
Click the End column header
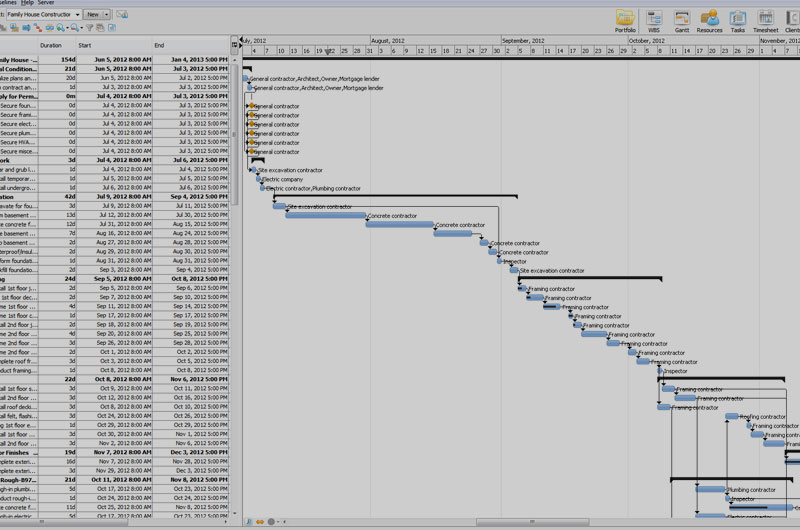click(159, 46)
